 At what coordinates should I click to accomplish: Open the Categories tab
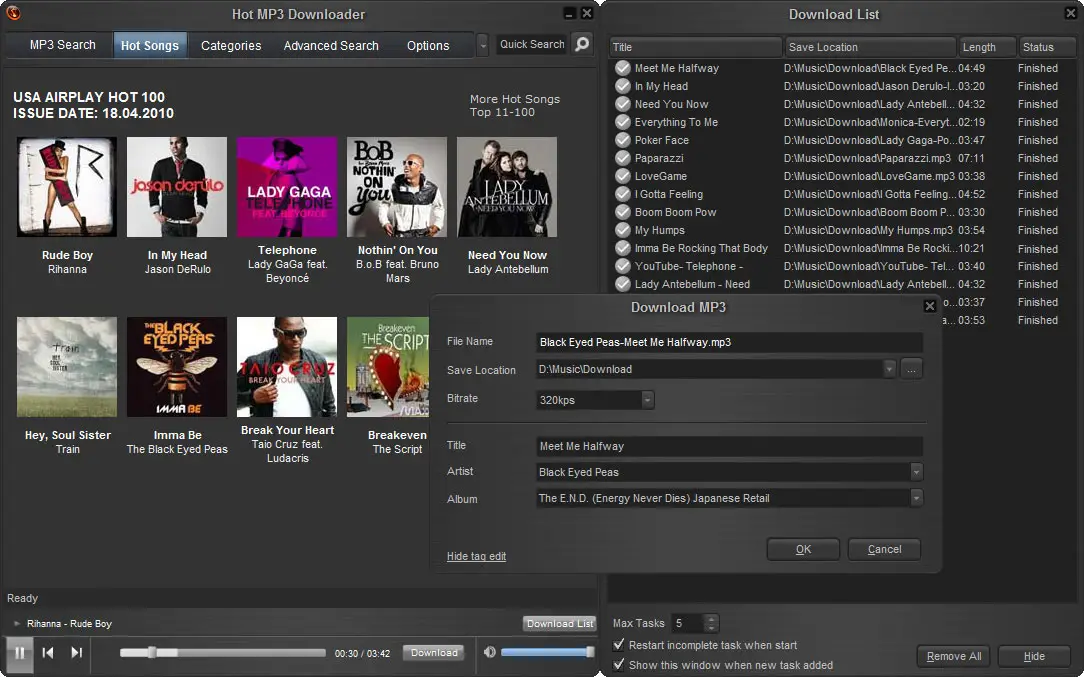coord(231,45)
